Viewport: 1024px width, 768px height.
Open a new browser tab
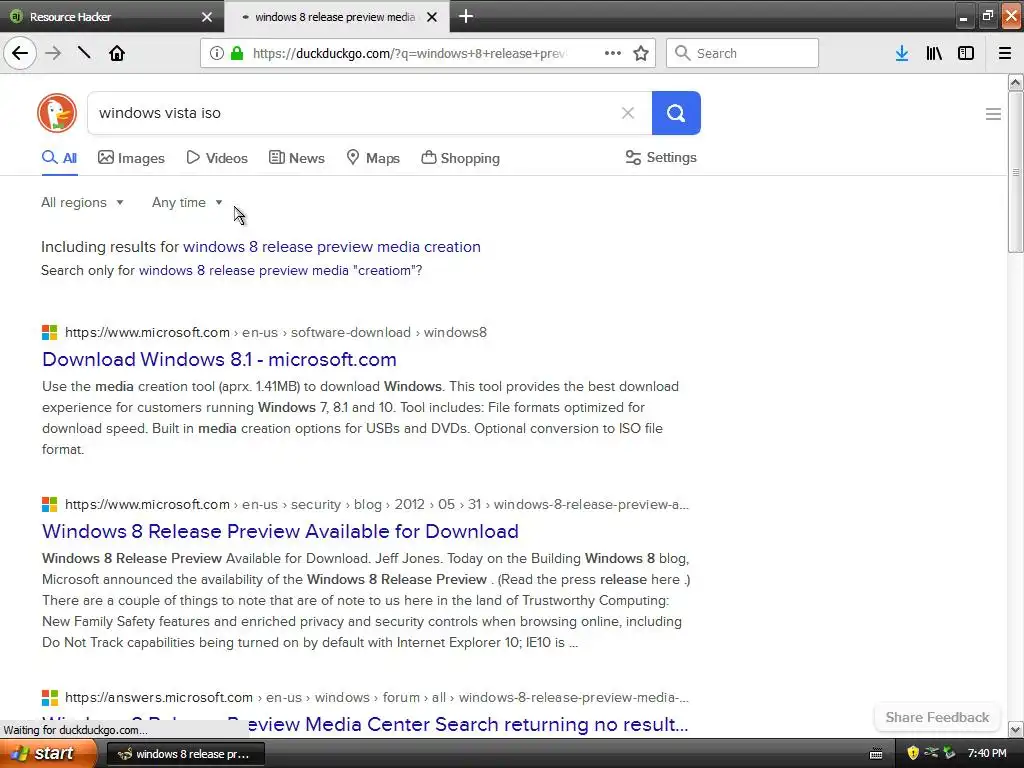466,16
